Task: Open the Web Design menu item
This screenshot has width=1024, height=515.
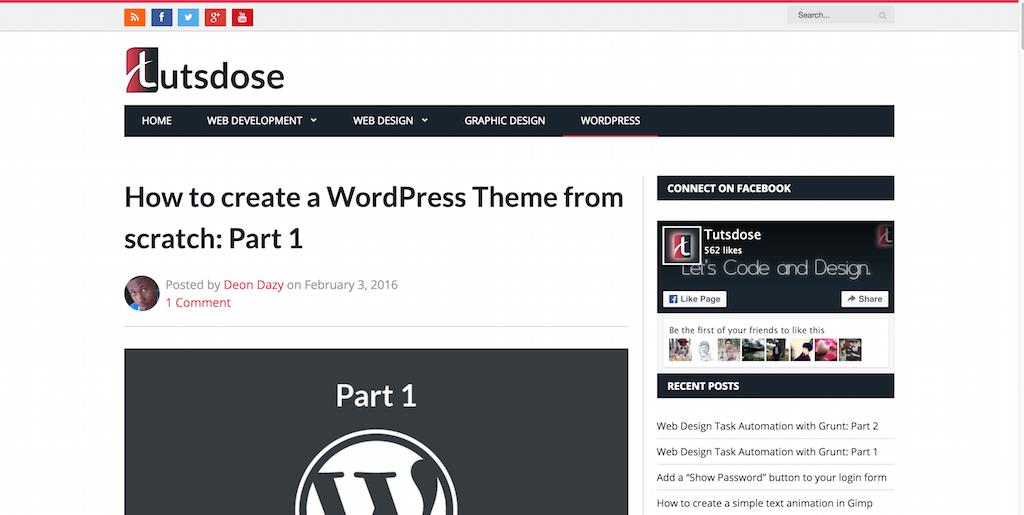Action: pyautogui.click(x=383, y=121)
